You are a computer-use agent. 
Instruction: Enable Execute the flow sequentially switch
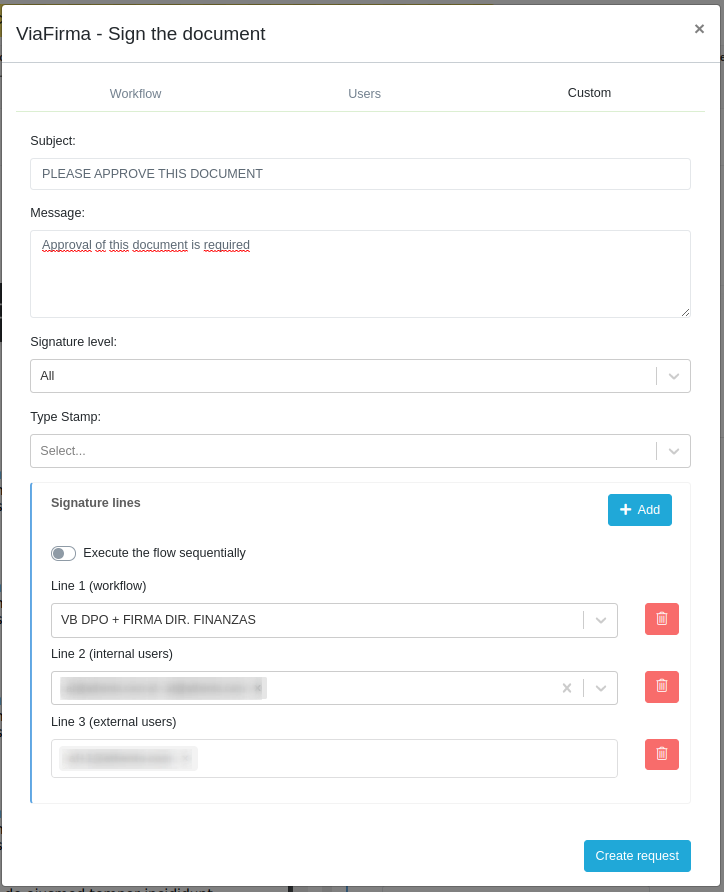[x=64, y=553]
